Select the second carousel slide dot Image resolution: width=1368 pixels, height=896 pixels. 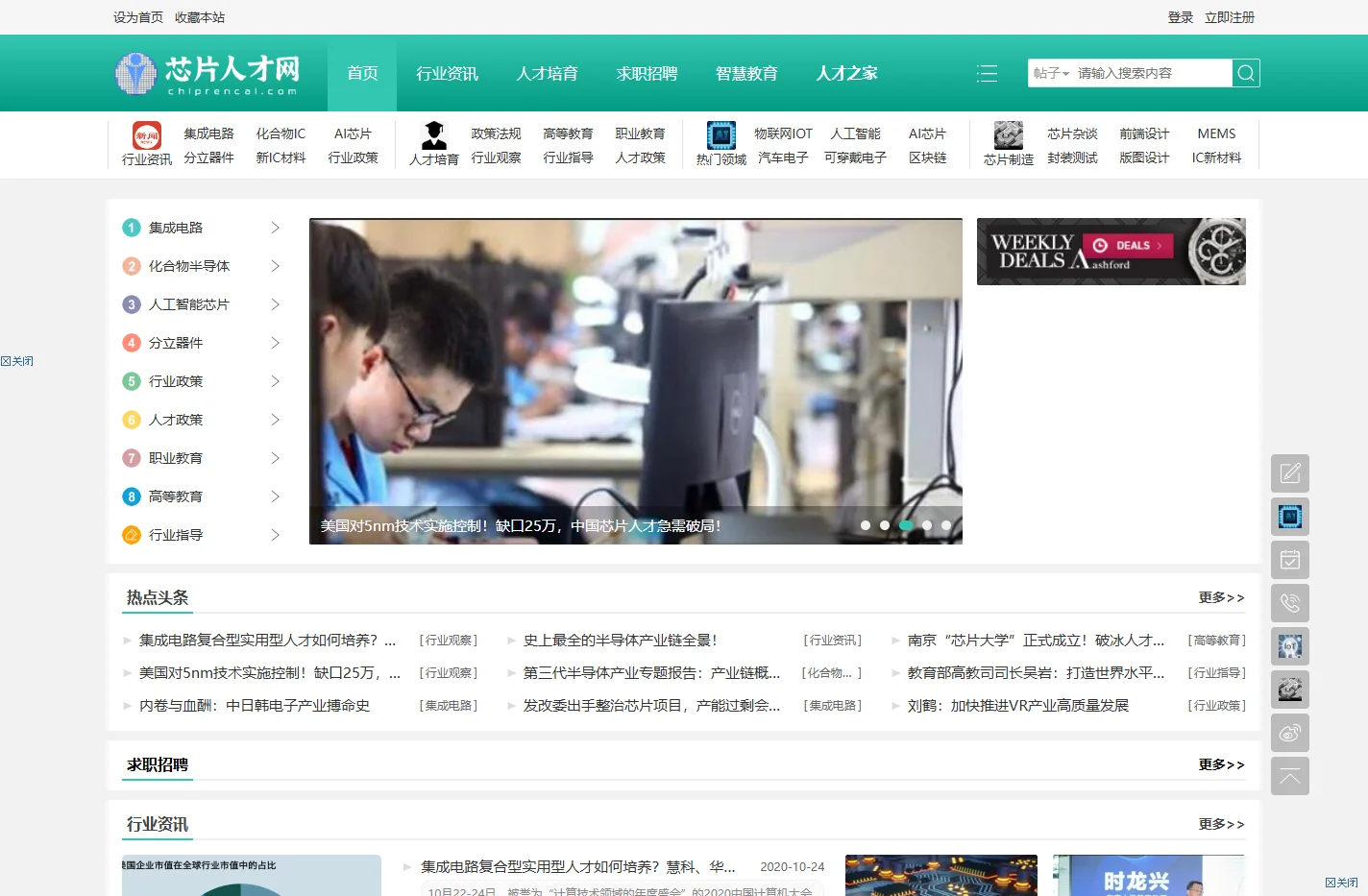pyautogui.click(x=885, y=525)
